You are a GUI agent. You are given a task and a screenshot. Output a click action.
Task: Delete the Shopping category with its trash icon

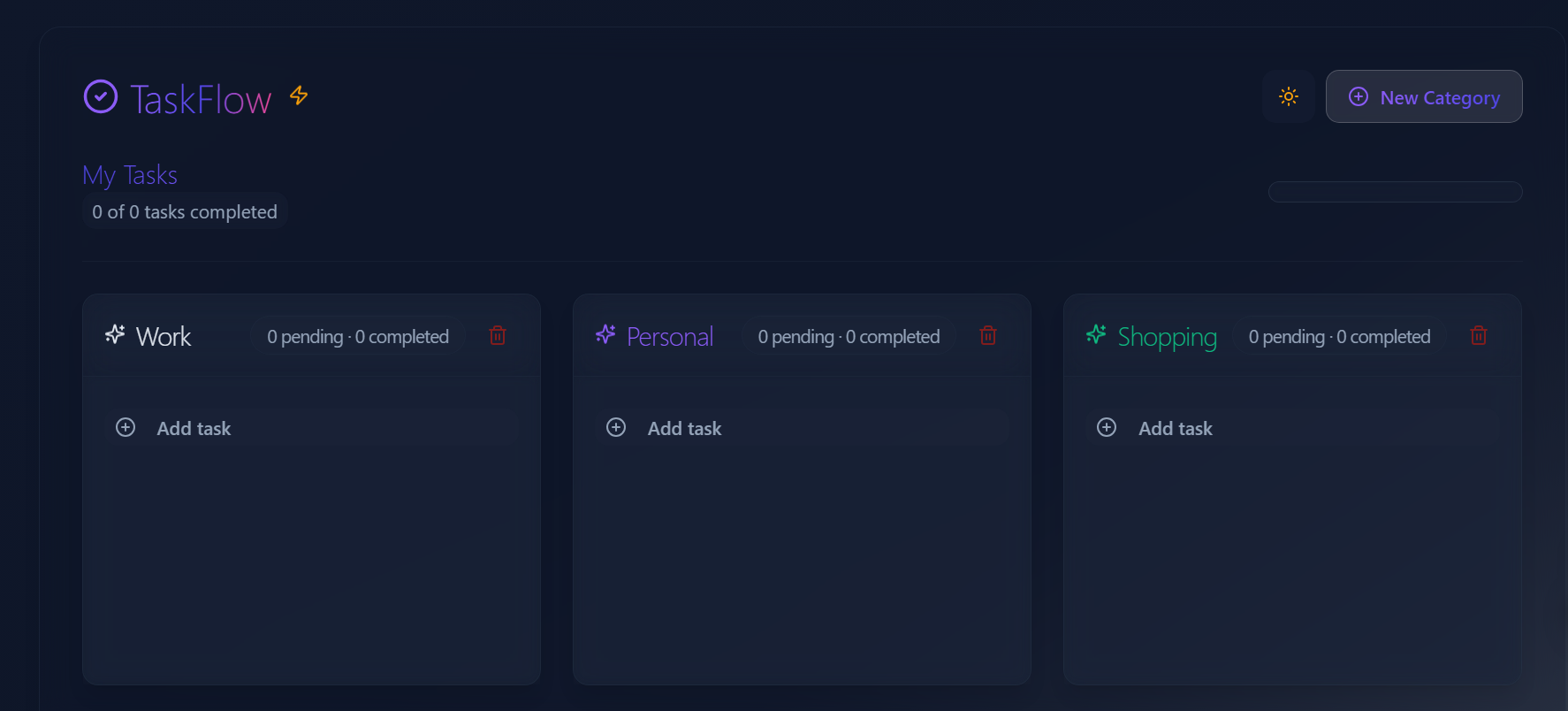click(x=1479, y=335)
